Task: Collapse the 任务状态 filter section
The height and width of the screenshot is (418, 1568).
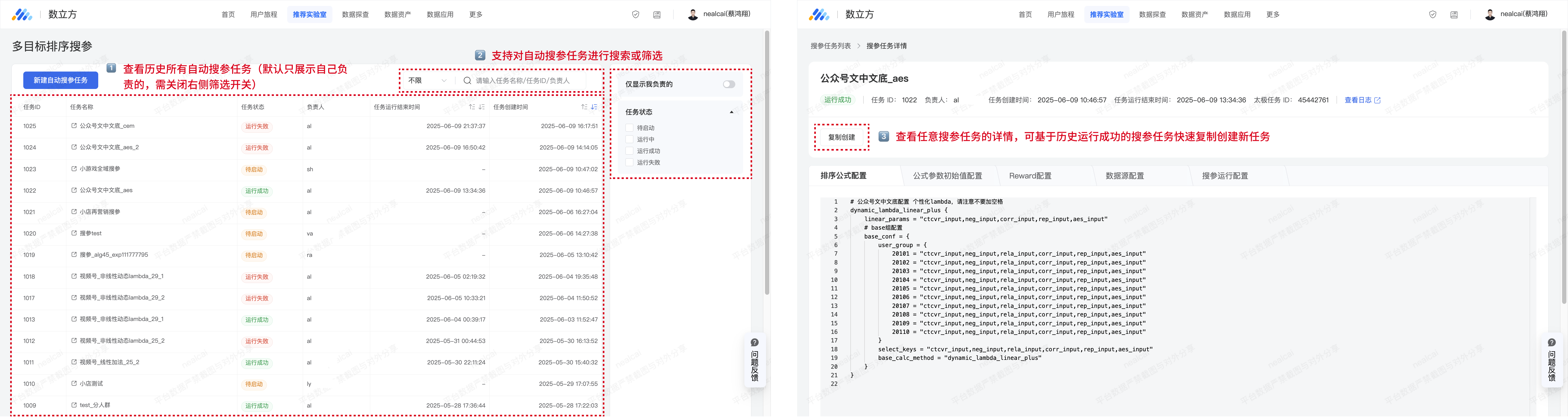Action: pos(731,112)
